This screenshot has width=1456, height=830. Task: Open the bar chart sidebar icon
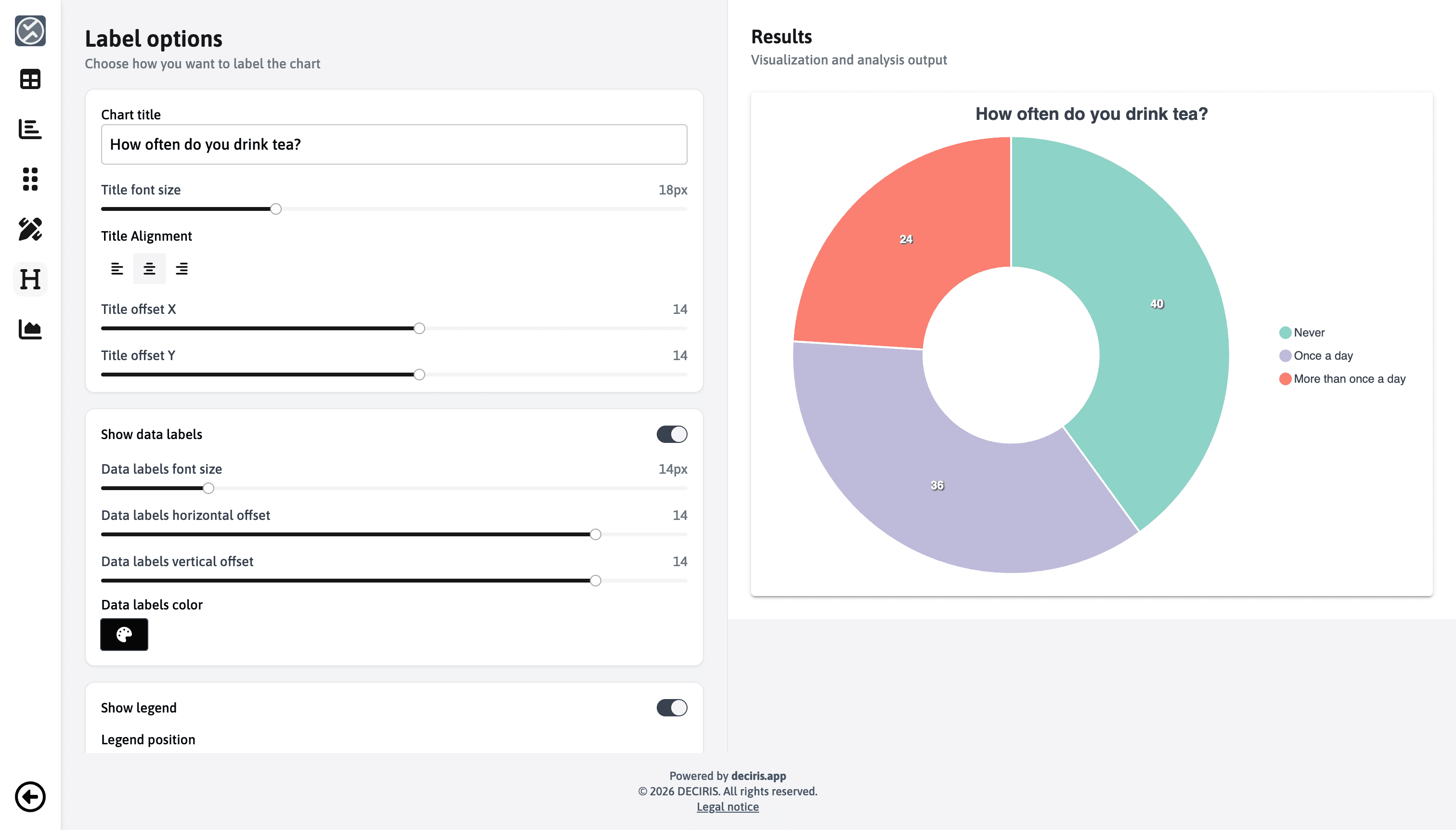tap(30, 130)
